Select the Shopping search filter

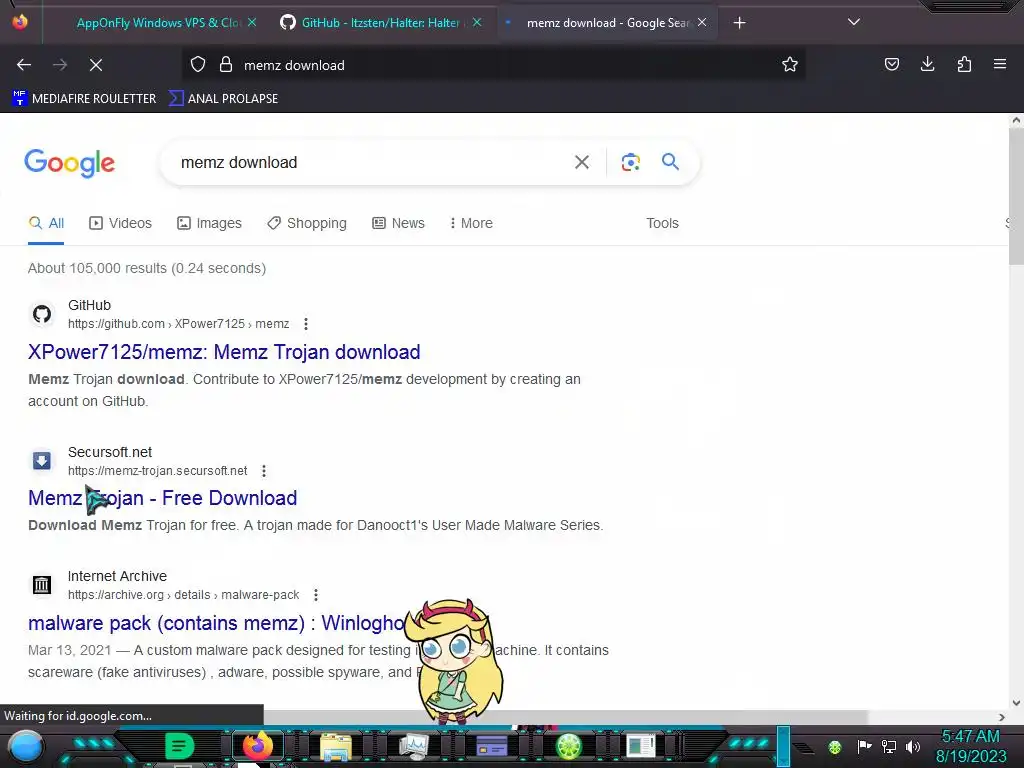[307, 223]
